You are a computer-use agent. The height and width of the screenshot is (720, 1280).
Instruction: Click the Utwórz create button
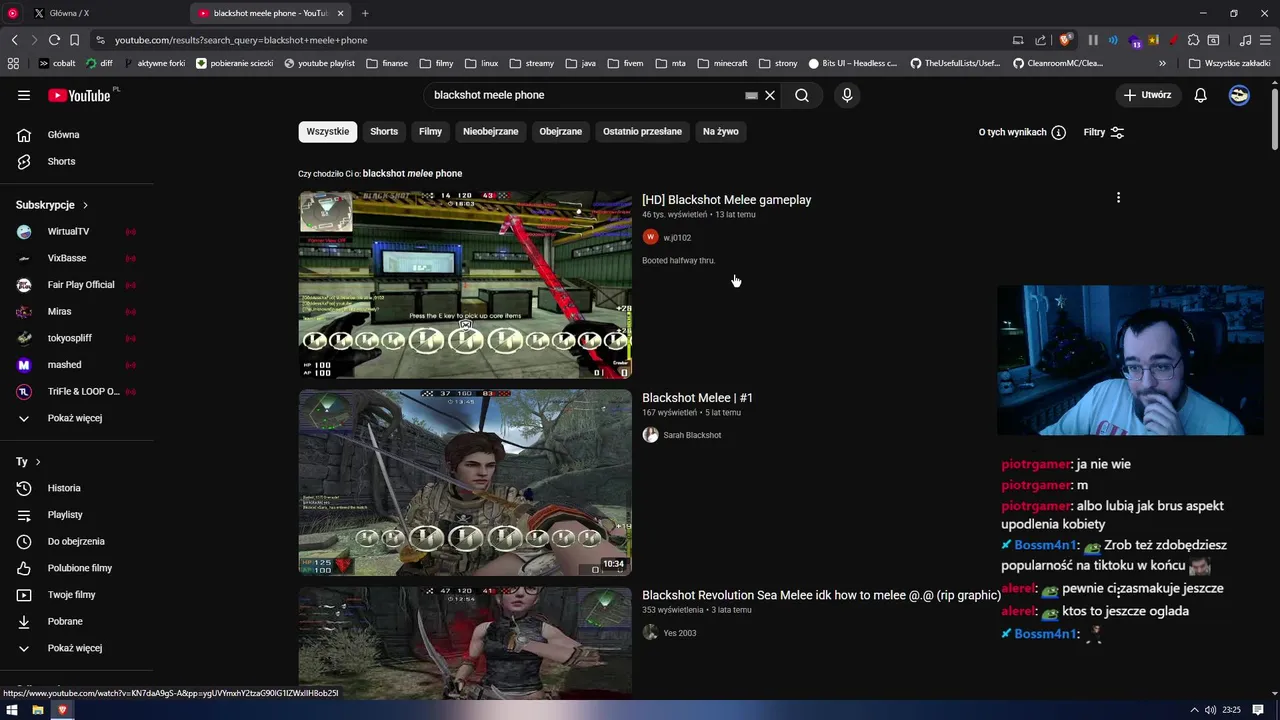click(1147, 95)
